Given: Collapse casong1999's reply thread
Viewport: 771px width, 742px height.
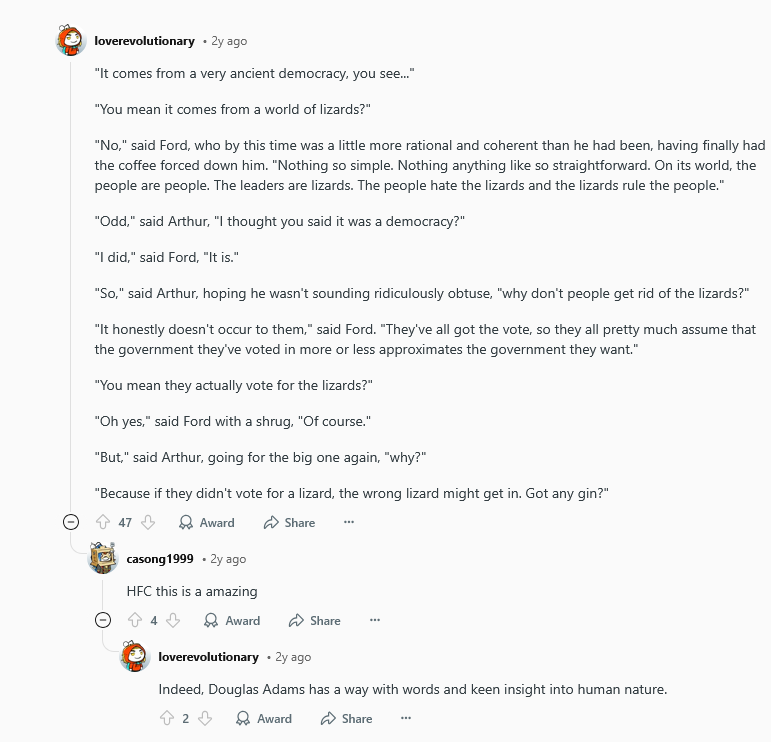Looking at the screenshot, I should pos(102,620).
